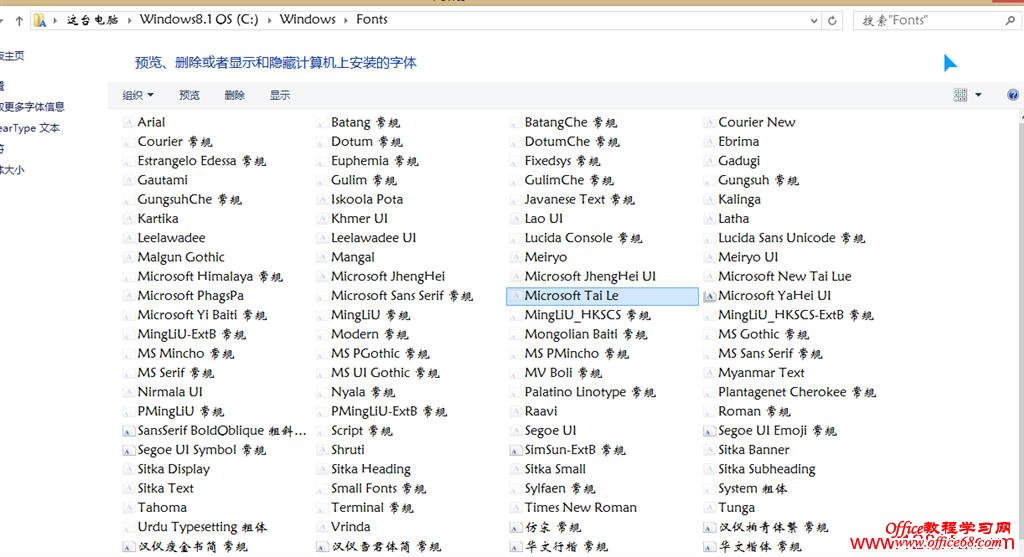
Task: Select the Sitka Subheading font
Action: [767, 469]
